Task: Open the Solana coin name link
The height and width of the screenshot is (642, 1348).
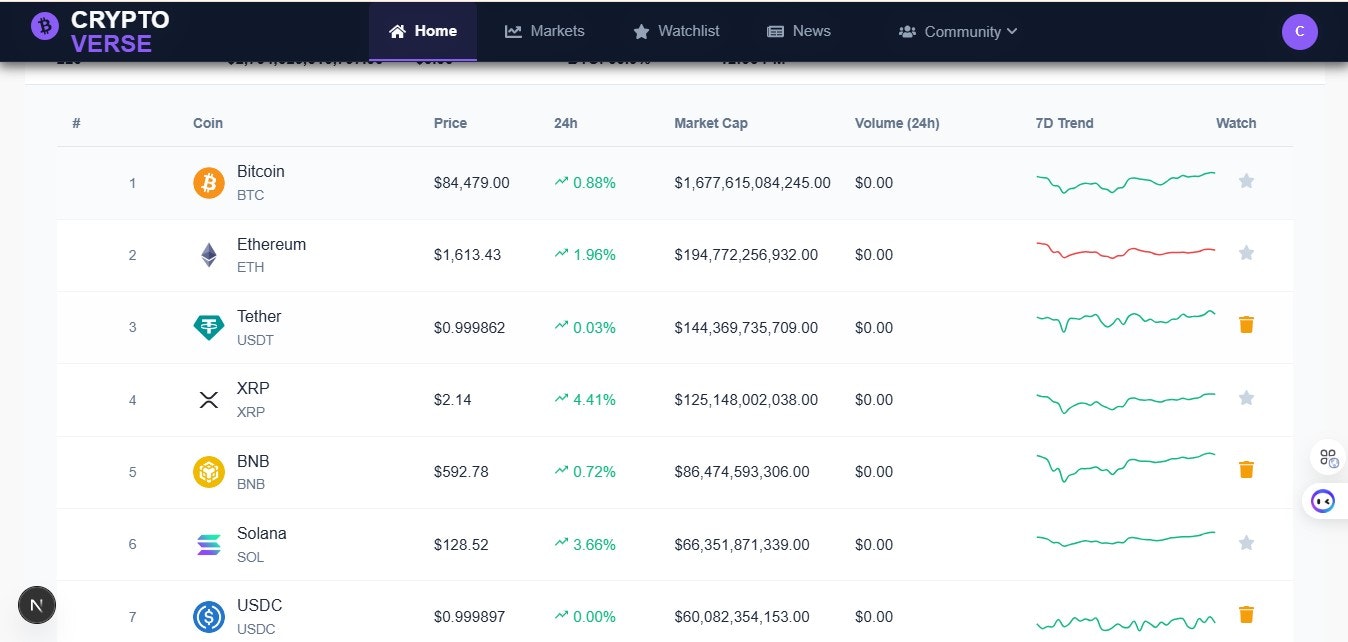Action: pyautogui.click(x=262, y=533)
